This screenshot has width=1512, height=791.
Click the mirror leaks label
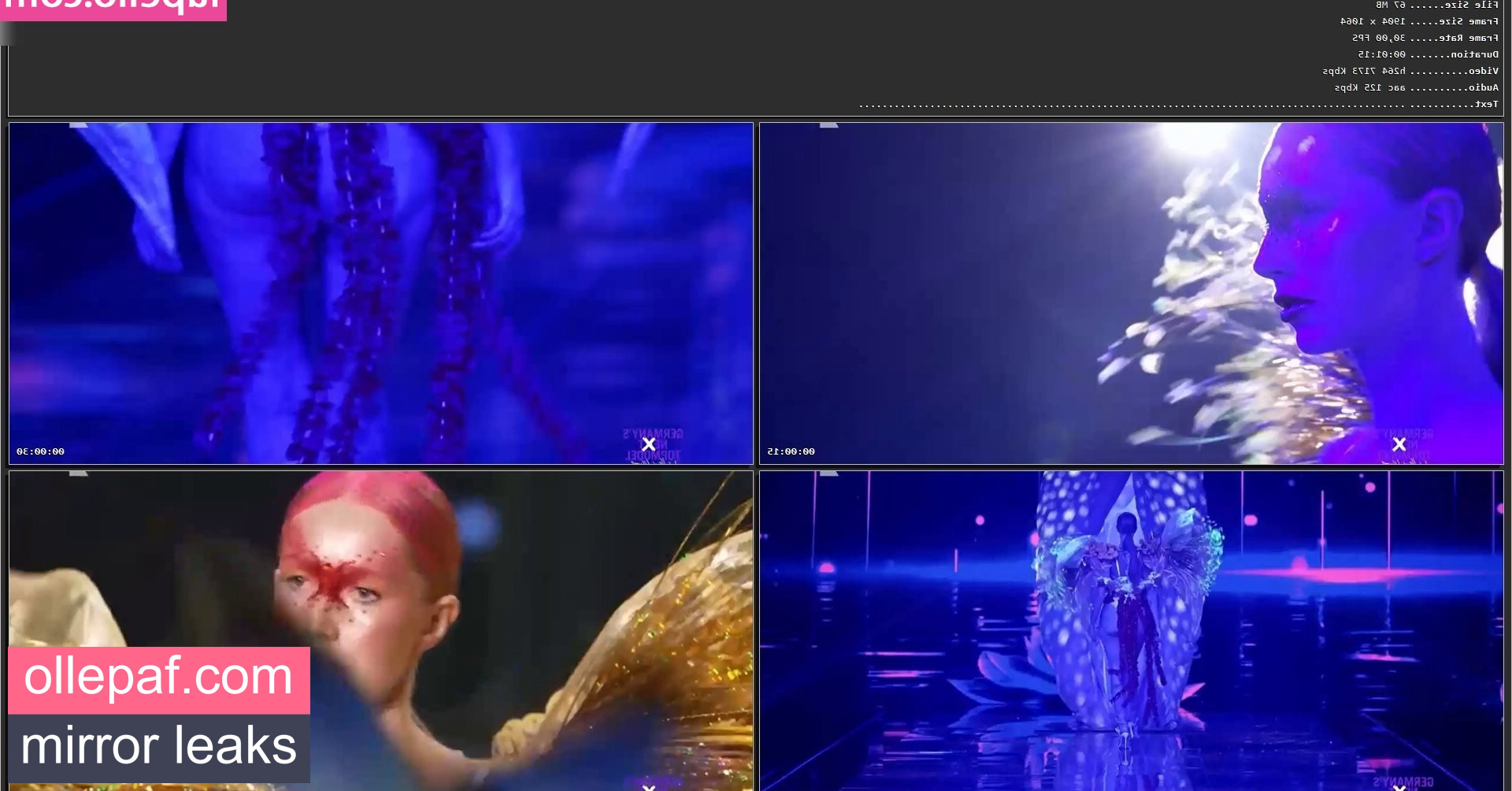coord(159,748)
